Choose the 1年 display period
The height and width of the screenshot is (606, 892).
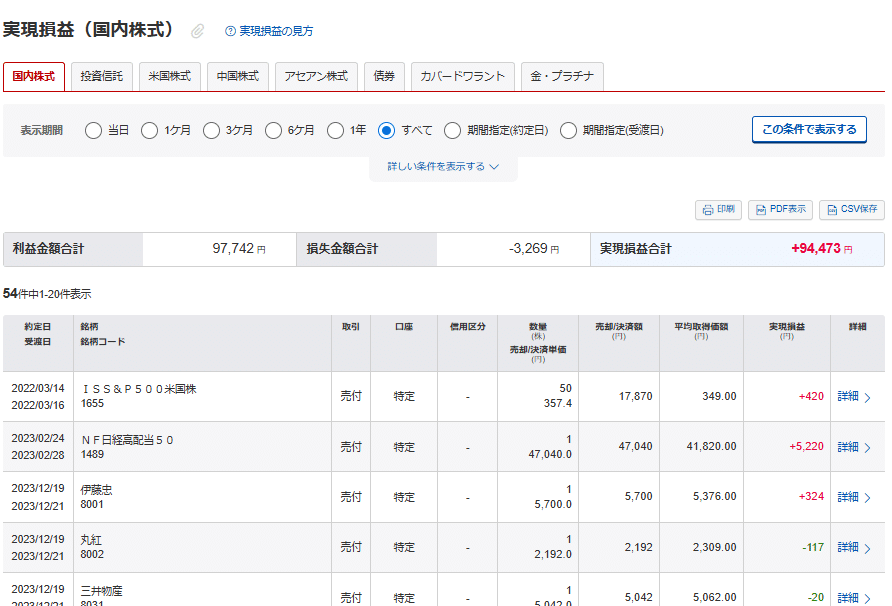click(334, 130)
